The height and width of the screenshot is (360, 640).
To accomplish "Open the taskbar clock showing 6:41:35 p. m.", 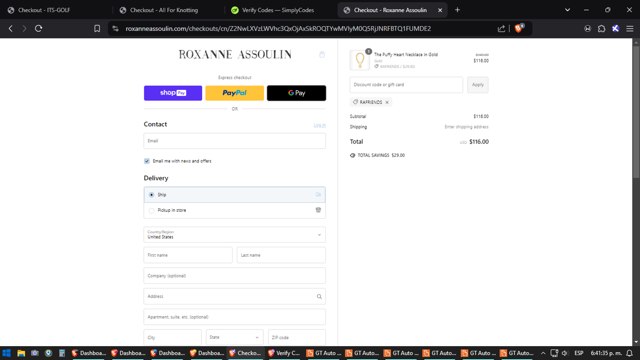I will (x=606, y=353).
